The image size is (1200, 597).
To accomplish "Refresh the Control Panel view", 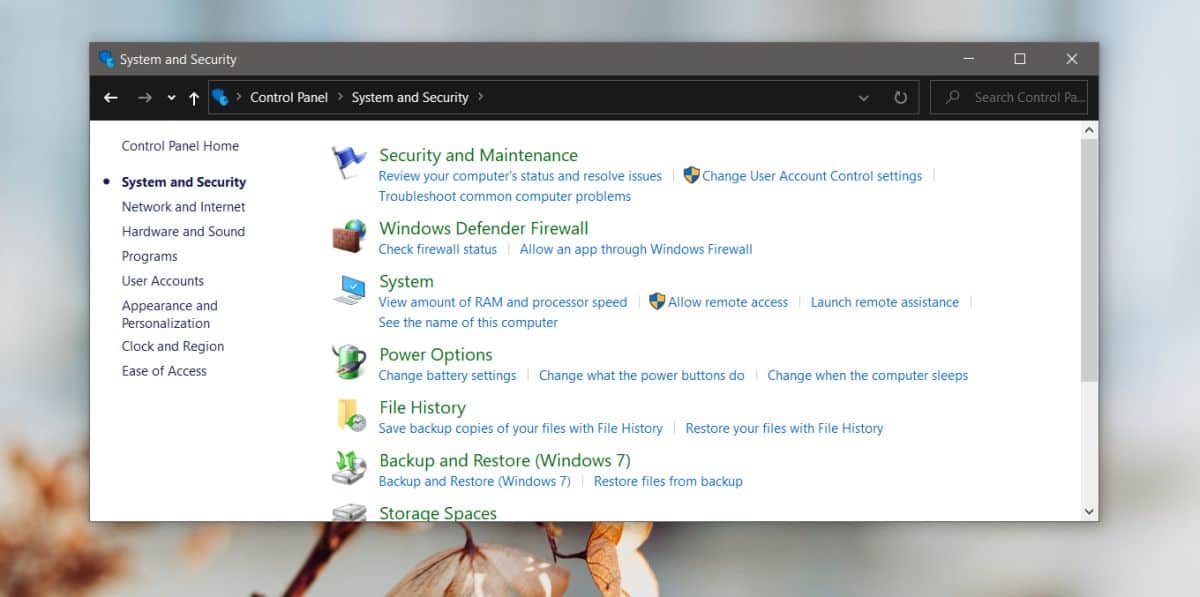I will tap(900, 98).
